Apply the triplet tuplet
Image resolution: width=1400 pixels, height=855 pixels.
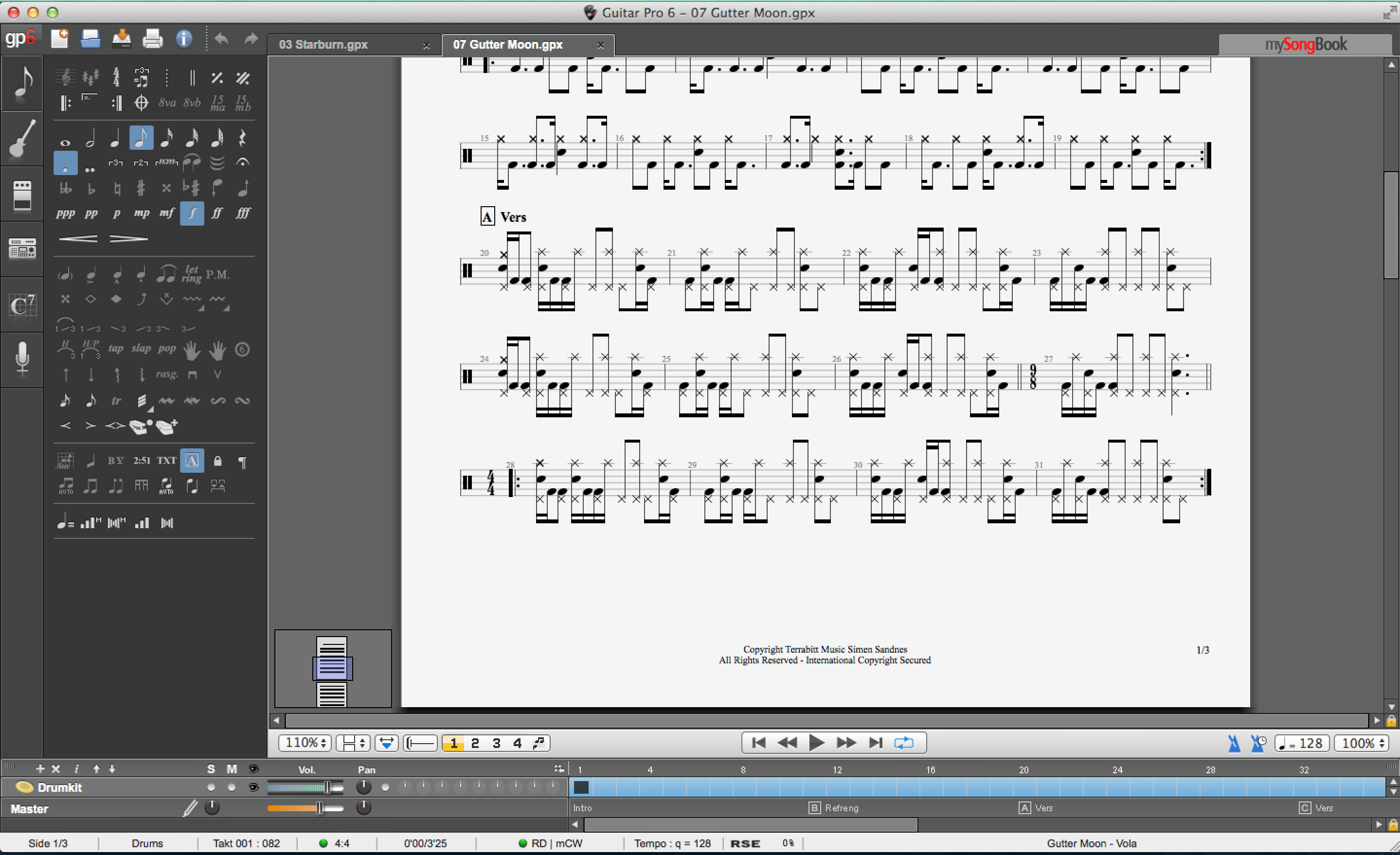(x=115, y=163)
